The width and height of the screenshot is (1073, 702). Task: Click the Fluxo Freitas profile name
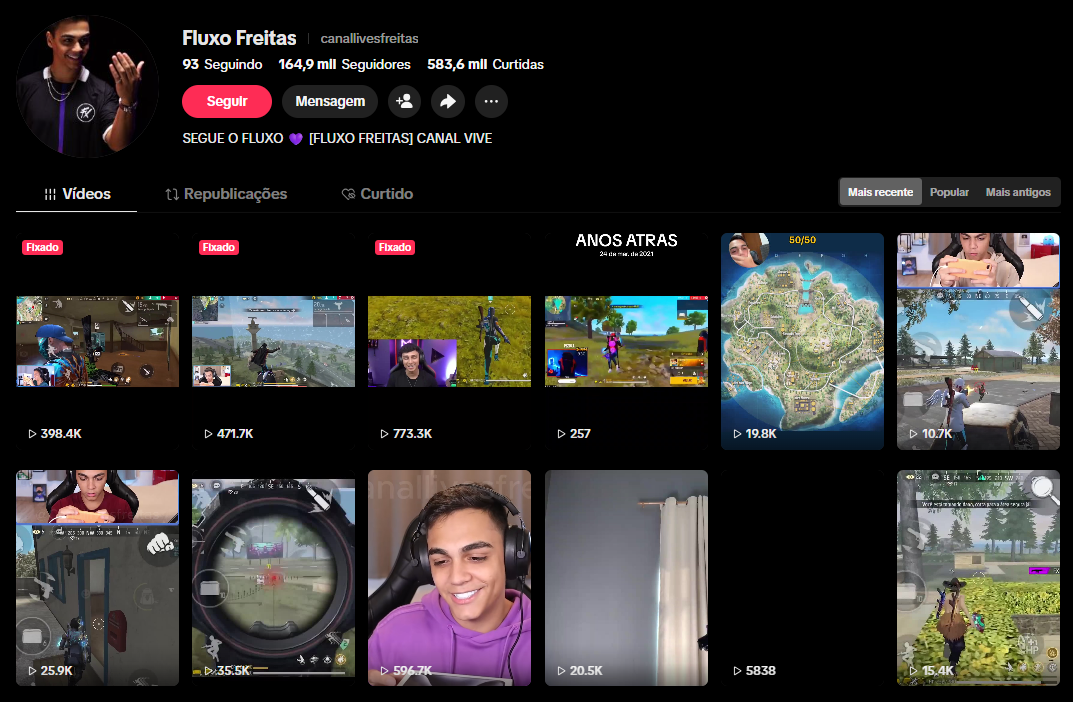tap(240, 38)
